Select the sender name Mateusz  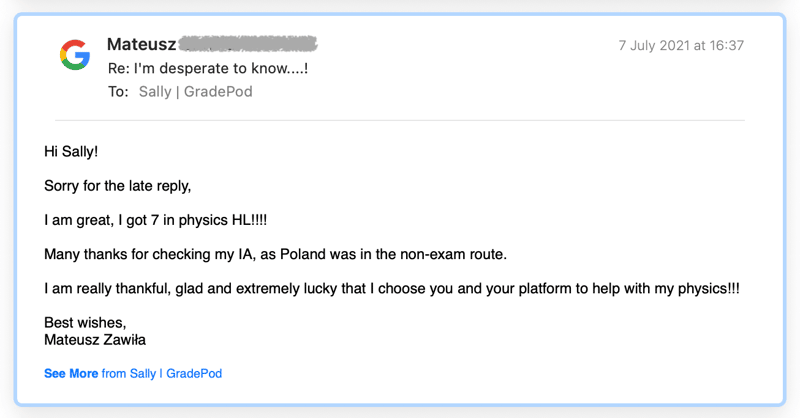(x=141, y=44)
